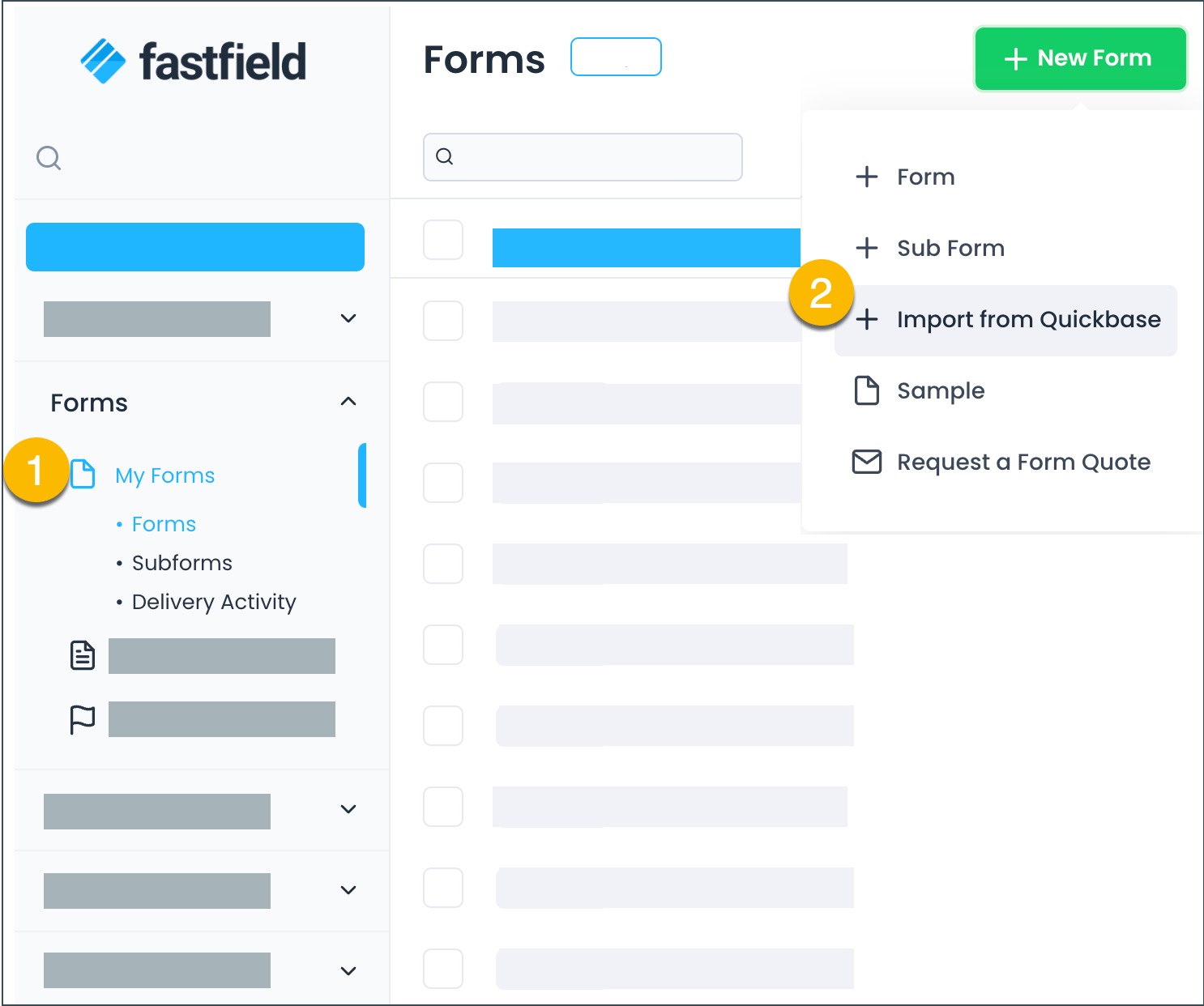
Task: Click the file icon next to Sample
Action: pyautogui.click(x=866, y=390)
